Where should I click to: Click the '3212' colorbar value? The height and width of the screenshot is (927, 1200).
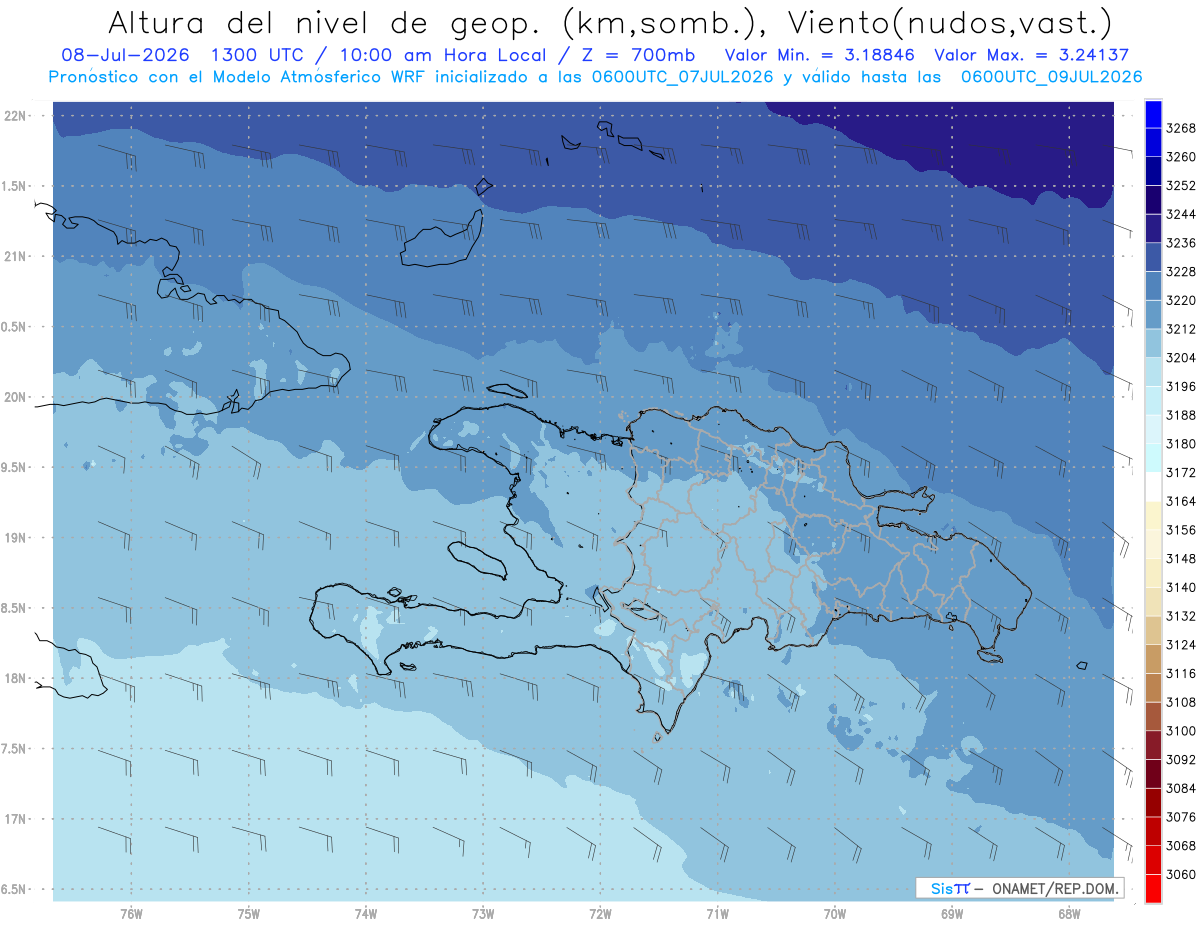[1181, 329]
